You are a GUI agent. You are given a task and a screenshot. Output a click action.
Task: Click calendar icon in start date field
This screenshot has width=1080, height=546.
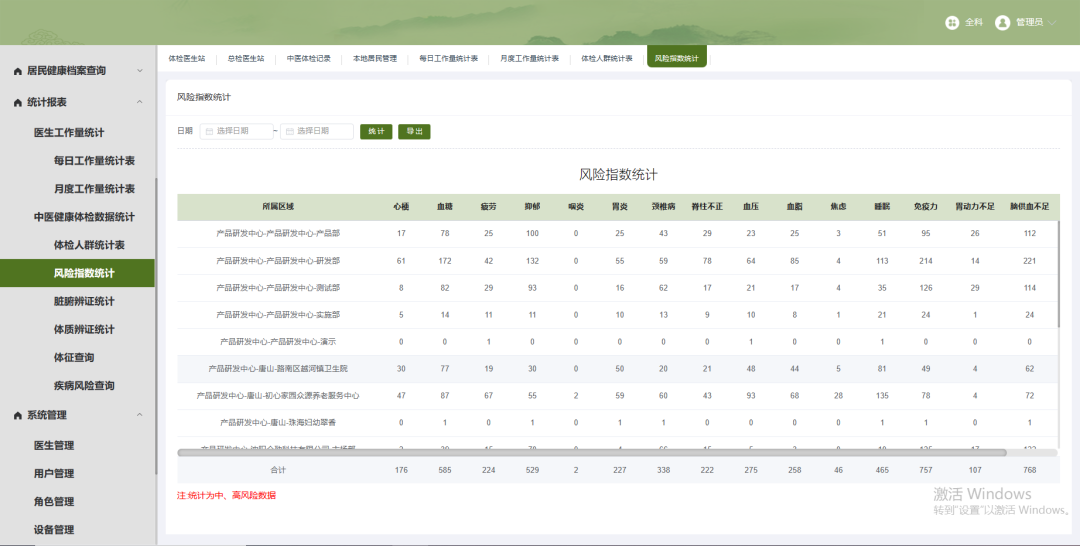pos(208,132)
